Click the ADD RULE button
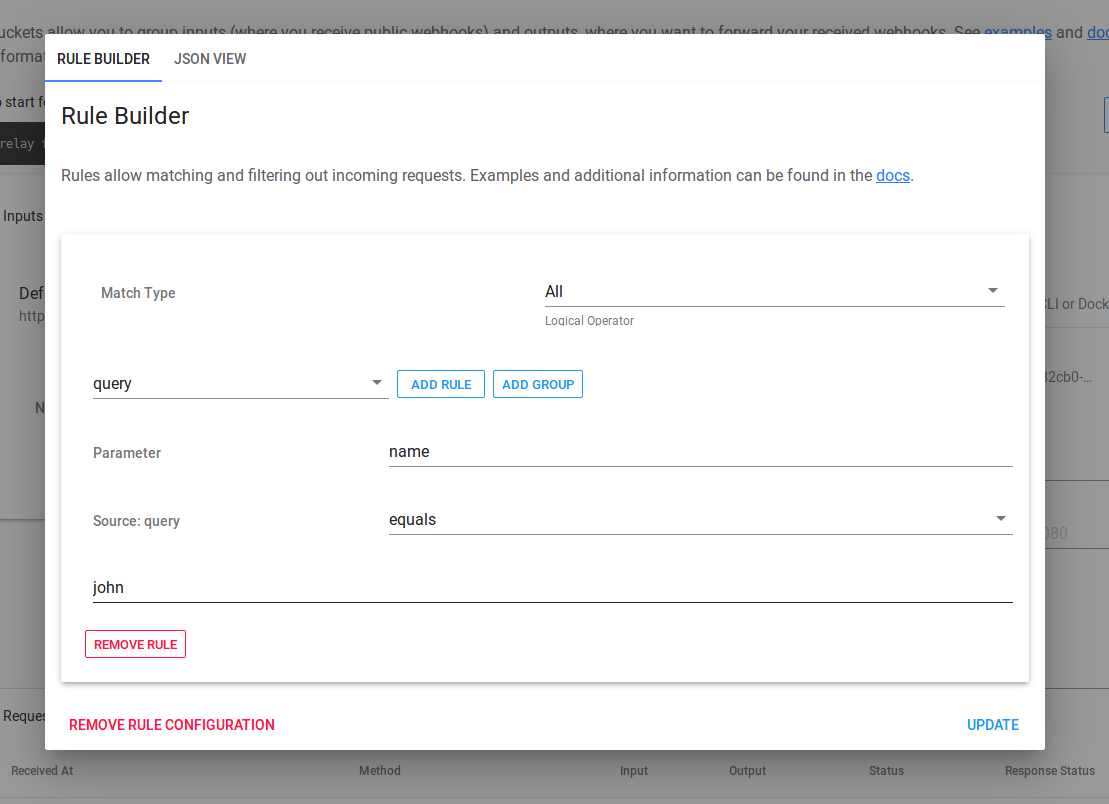1109x804 pixels. [x=440, y=383]
